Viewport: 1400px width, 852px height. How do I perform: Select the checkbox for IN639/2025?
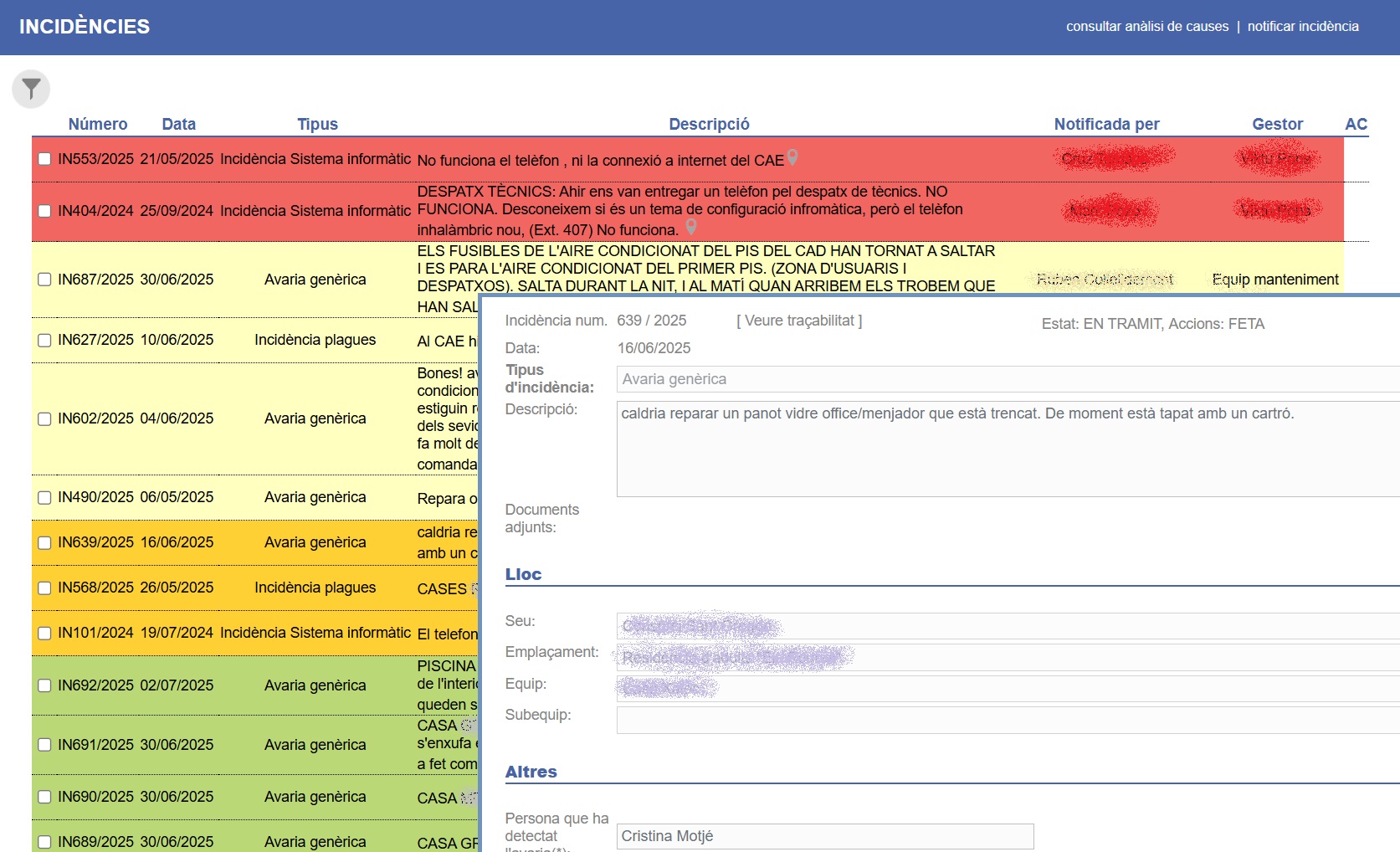44,542
